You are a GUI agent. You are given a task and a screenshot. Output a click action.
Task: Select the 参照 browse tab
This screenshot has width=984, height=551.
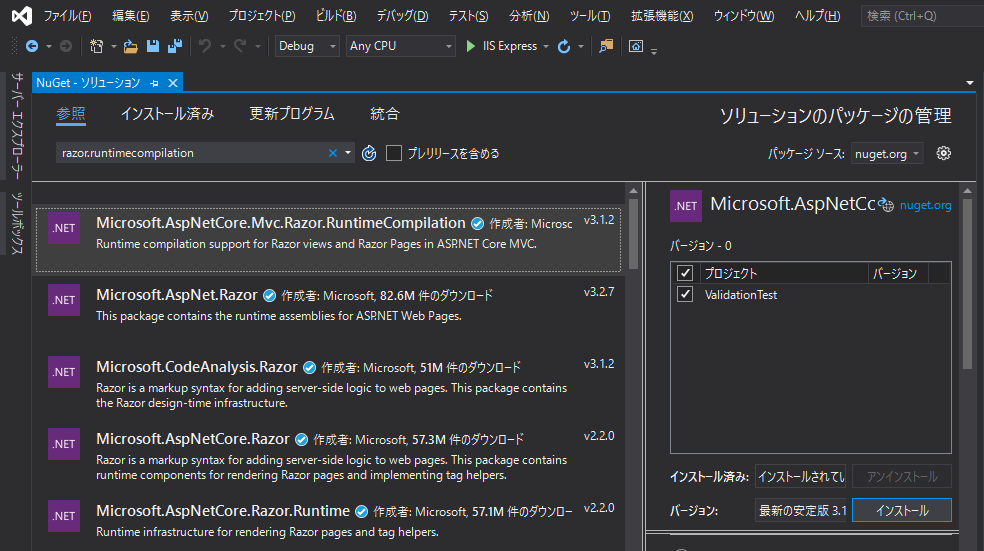coord(71,114)
